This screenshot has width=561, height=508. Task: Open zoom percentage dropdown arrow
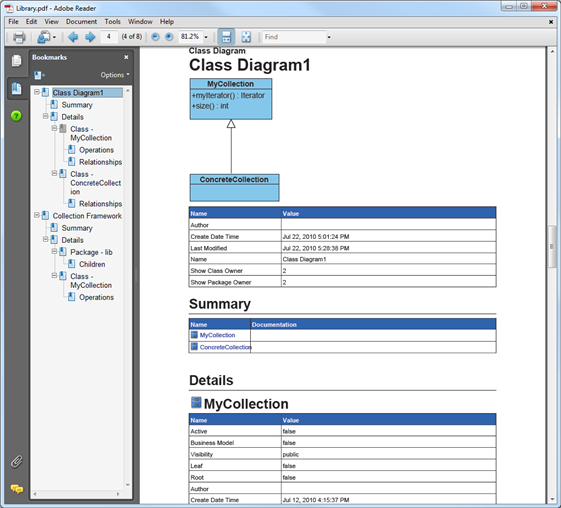[206, 37]
